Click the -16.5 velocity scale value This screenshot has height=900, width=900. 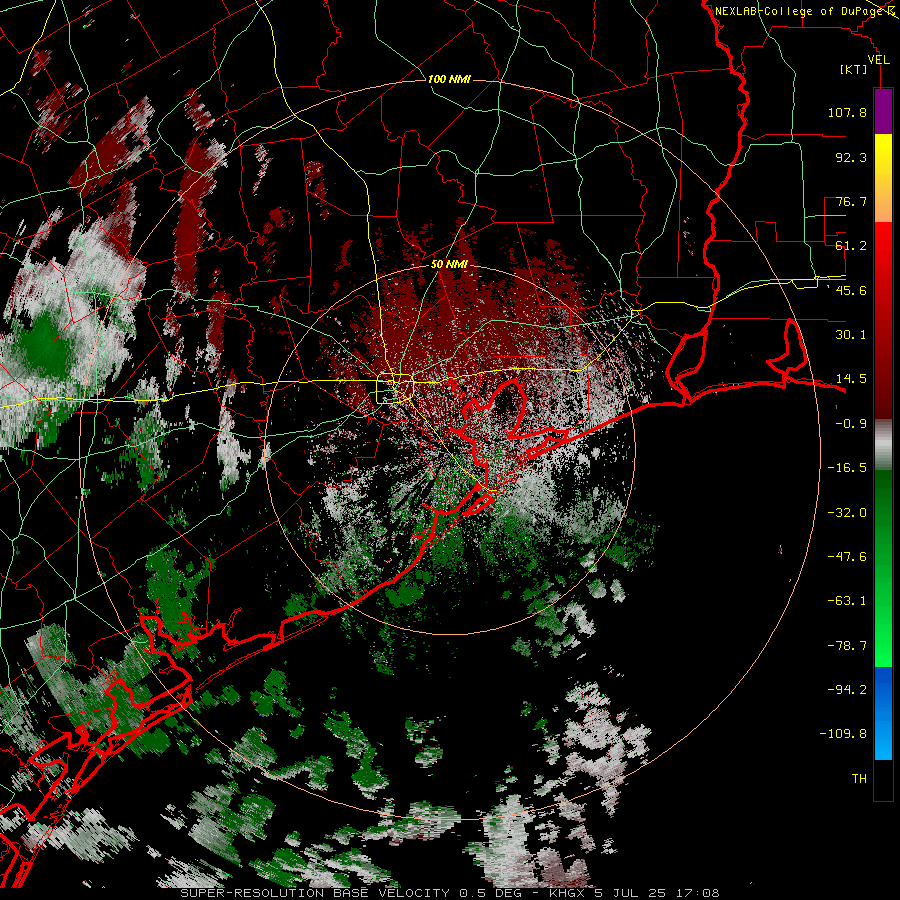847,468
